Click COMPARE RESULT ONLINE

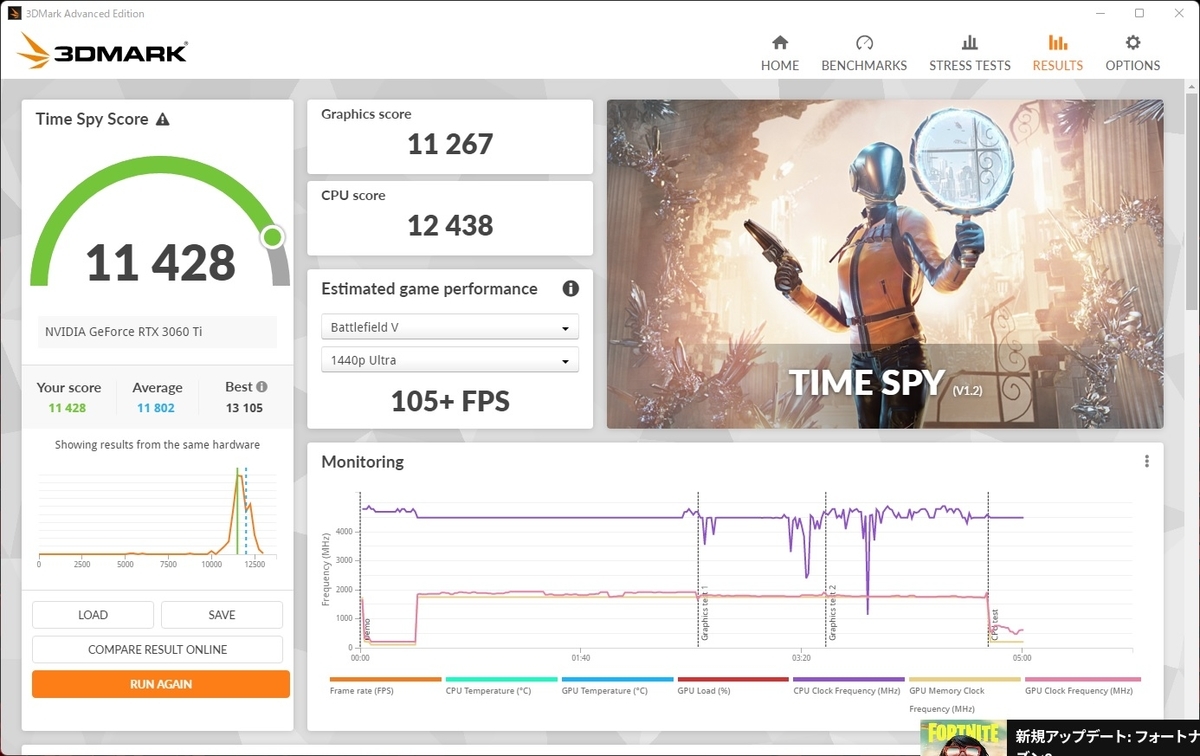[x=157, y=649]
